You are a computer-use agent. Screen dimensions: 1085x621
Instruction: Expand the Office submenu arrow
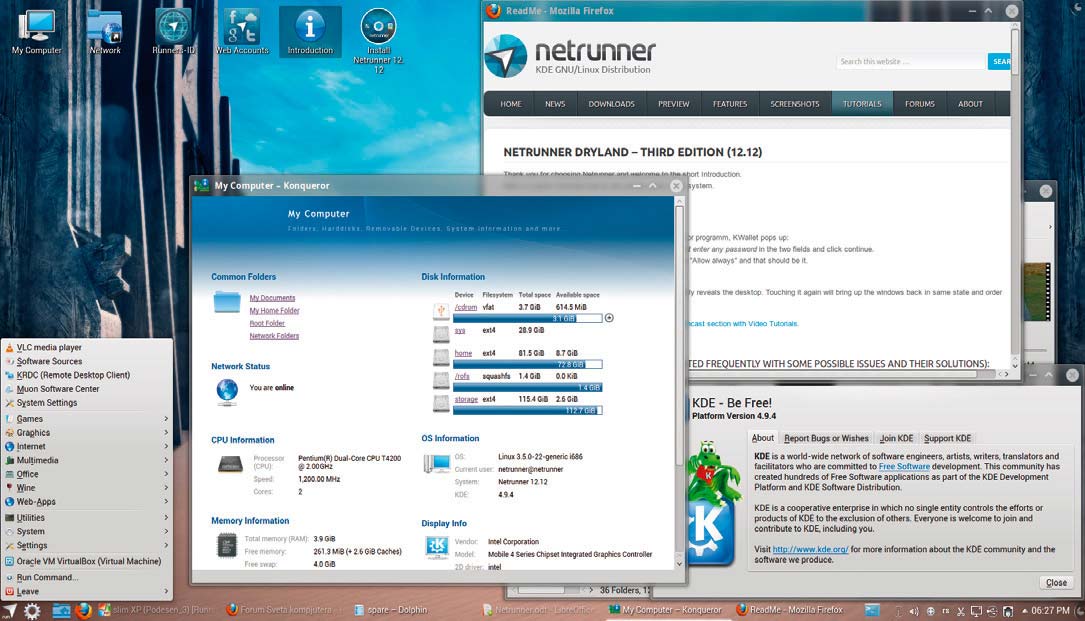166,474
